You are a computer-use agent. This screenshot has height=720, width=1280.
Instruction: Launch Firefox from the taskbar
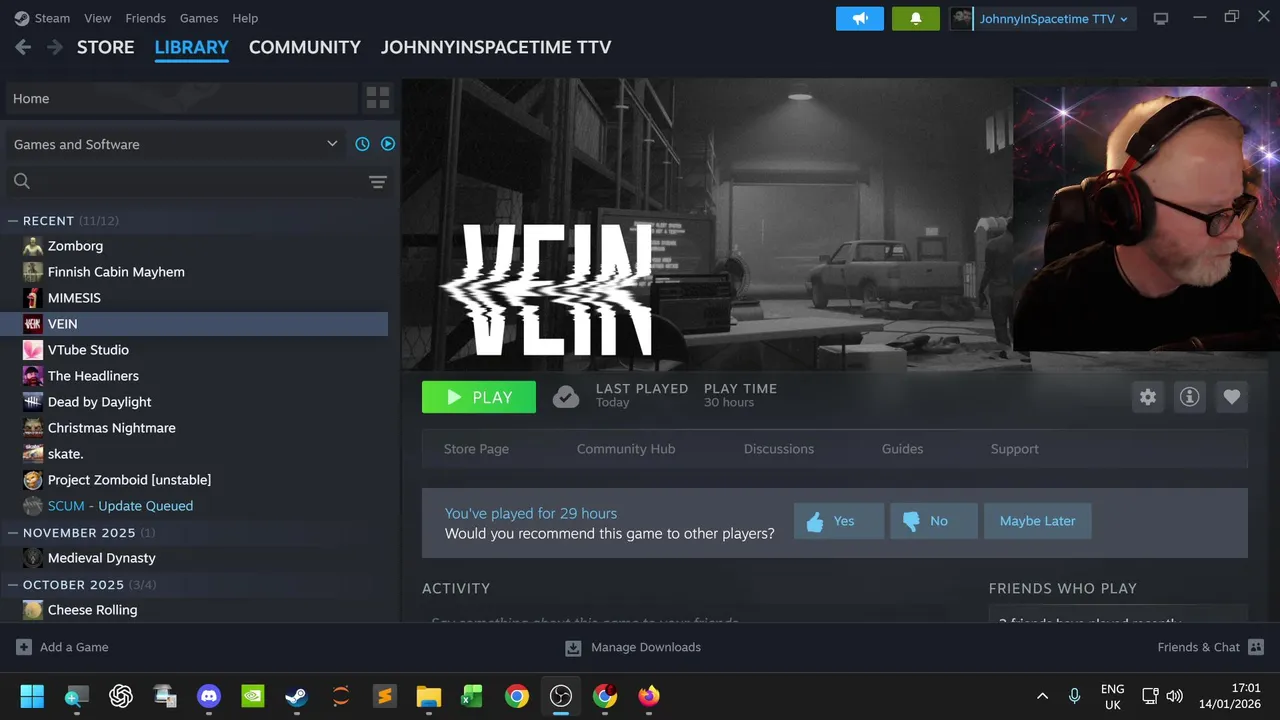coord(649,696)
